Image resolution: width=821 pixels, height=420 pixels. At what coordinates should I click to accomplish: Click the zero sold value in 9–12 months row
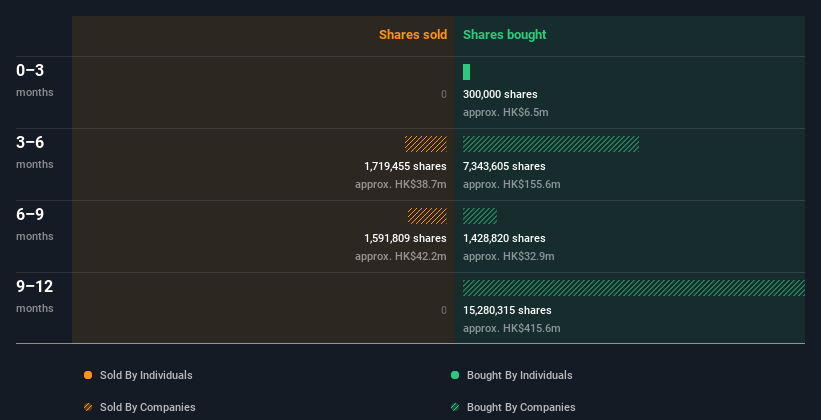[444, 310]
